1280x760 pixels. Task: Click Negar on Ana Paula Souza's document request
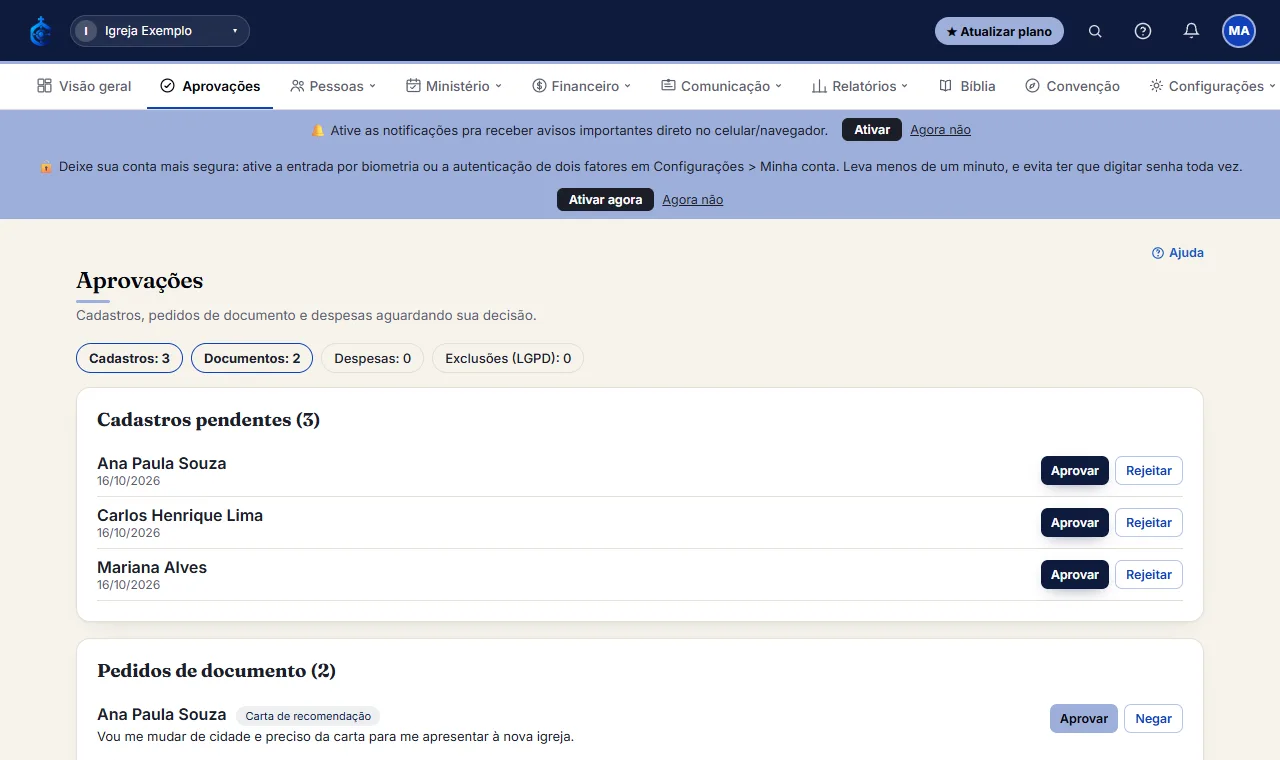coord(1153,718)
